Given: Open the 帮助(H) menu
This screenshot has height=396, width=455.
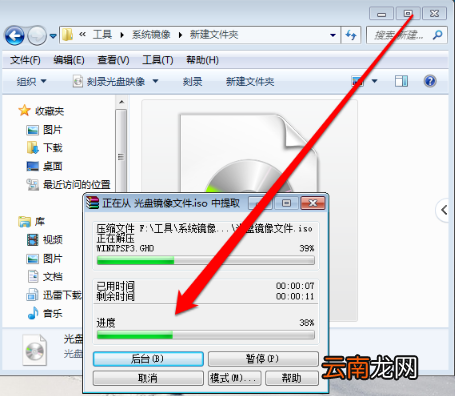Looking at the screenshot, I should tap(202, 60).
